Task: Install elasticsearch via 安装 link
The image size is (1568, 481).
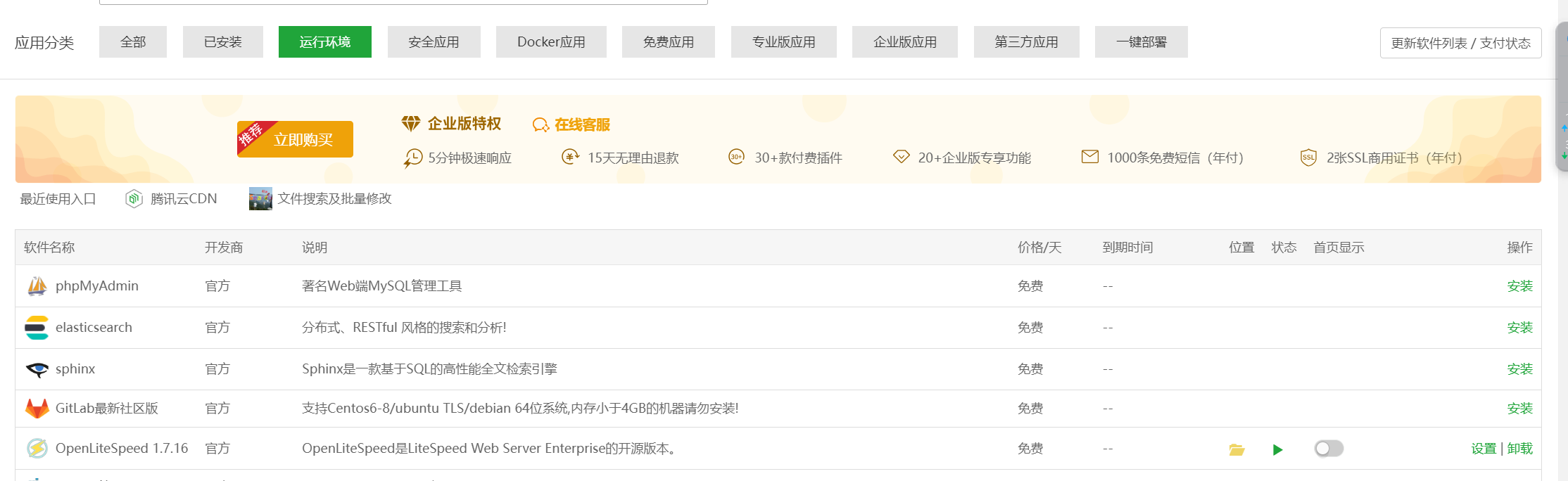Action: [x=1520, y=328]
